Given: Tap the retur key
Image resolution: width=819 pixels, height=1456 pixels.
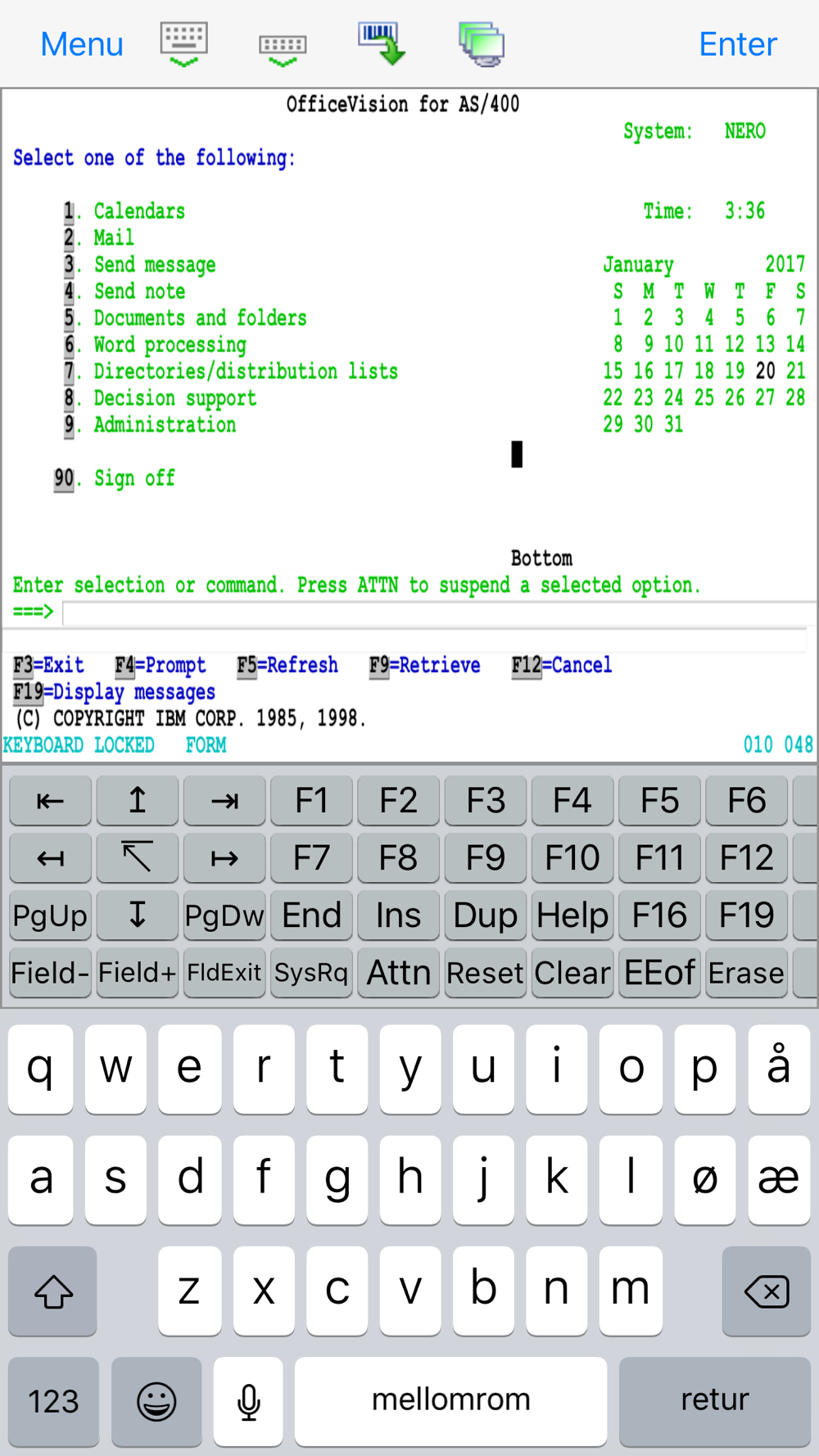Looking at the screenshot, I should 715,1401.
